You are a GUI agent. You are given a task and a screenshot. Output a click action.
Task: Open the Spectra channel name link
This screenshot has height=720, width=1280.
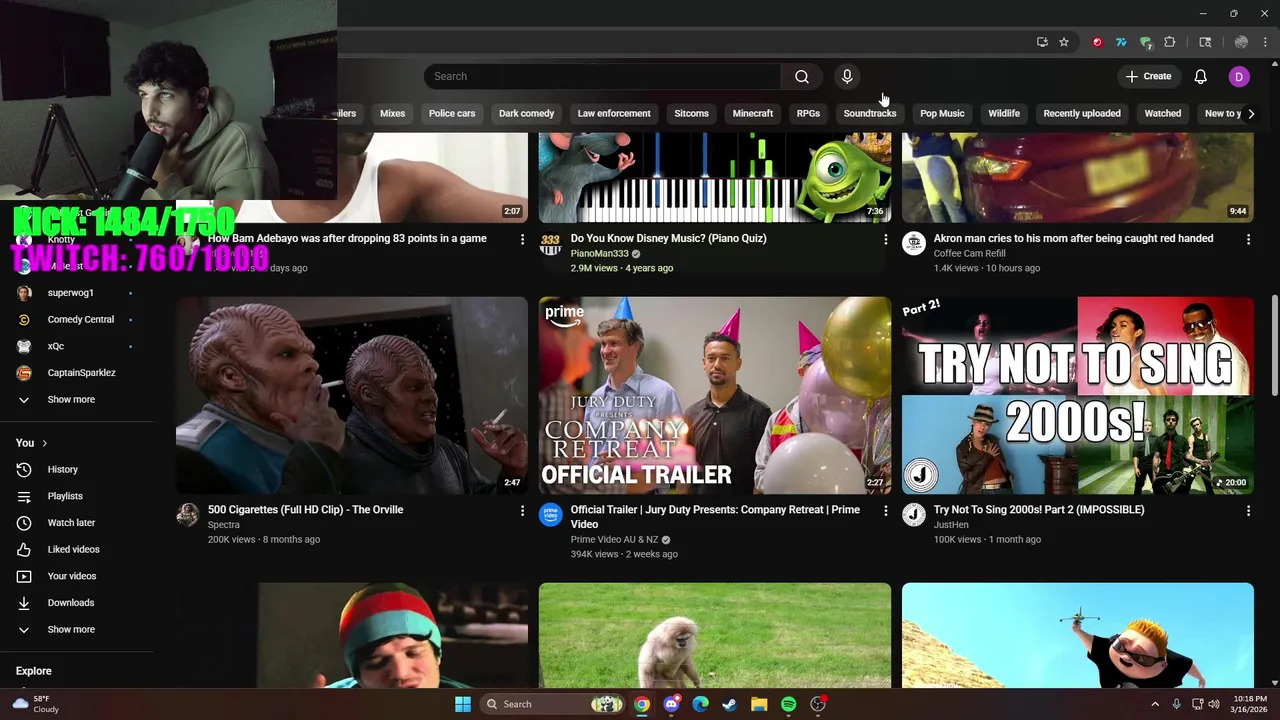click(224, 524)
